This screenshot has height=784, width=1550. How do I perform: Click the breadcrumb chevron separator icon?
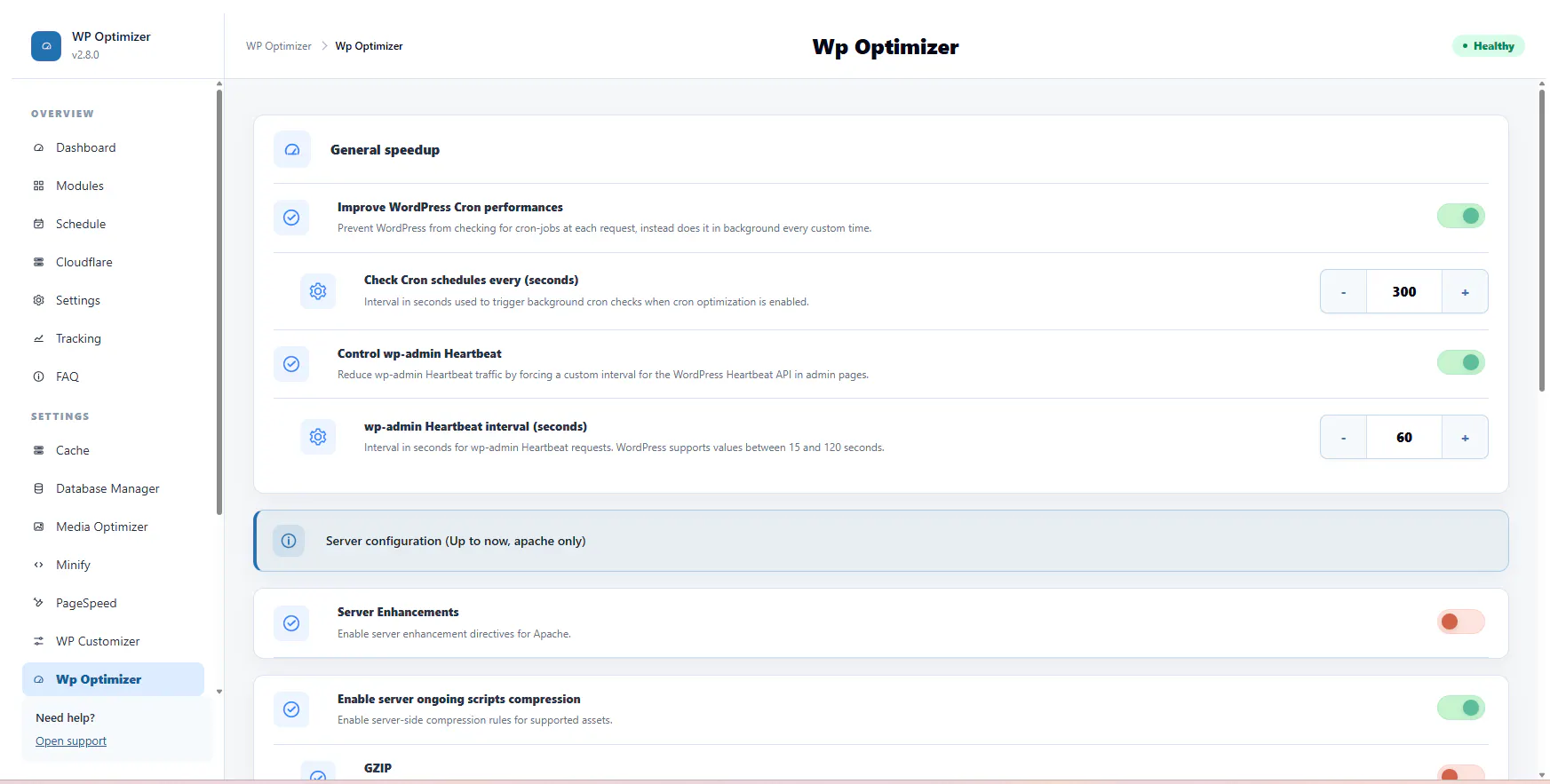click(x=324, y=46)
